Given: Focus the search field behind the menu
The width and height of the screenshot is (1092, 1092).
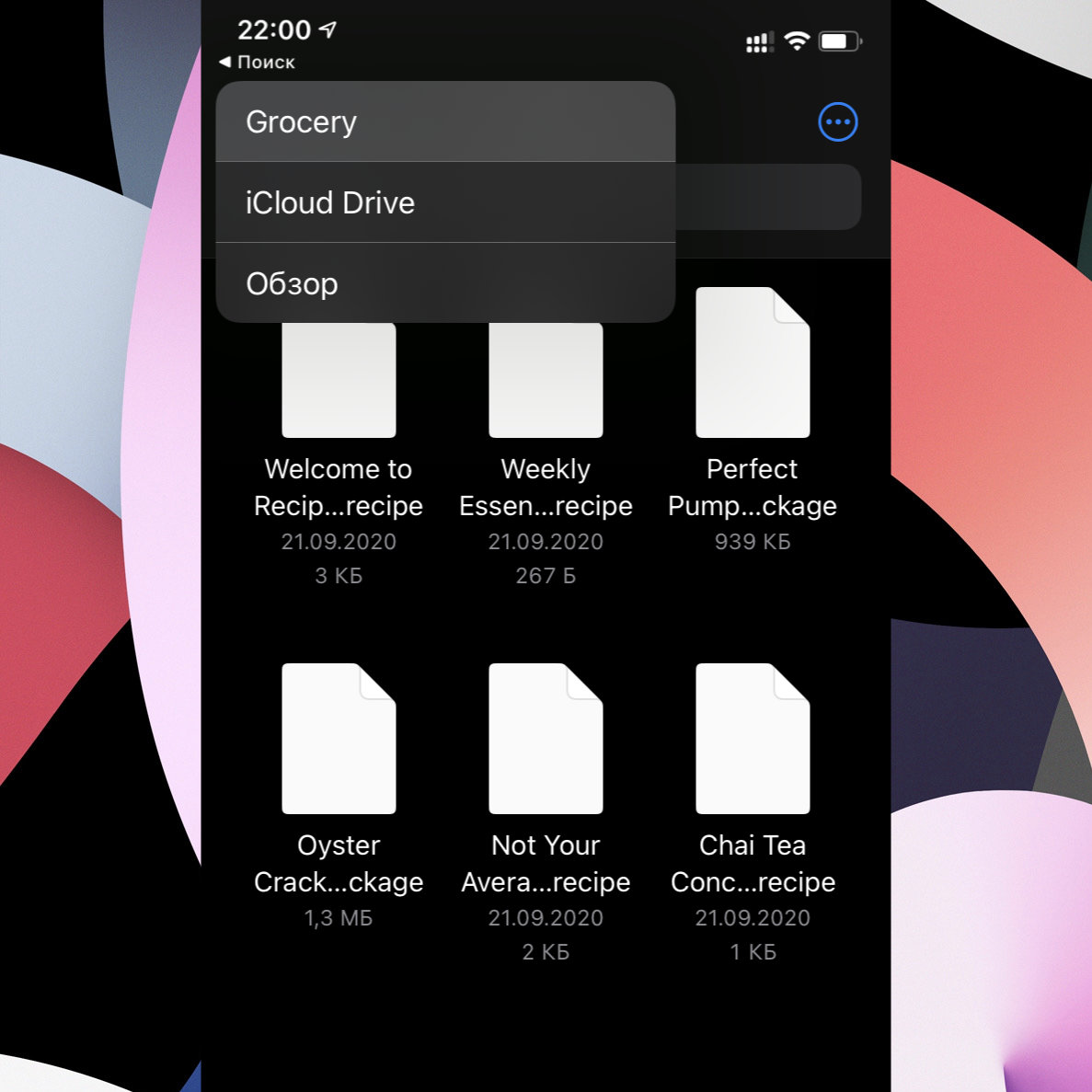Looking at the screenshot, I should [768, 197].
